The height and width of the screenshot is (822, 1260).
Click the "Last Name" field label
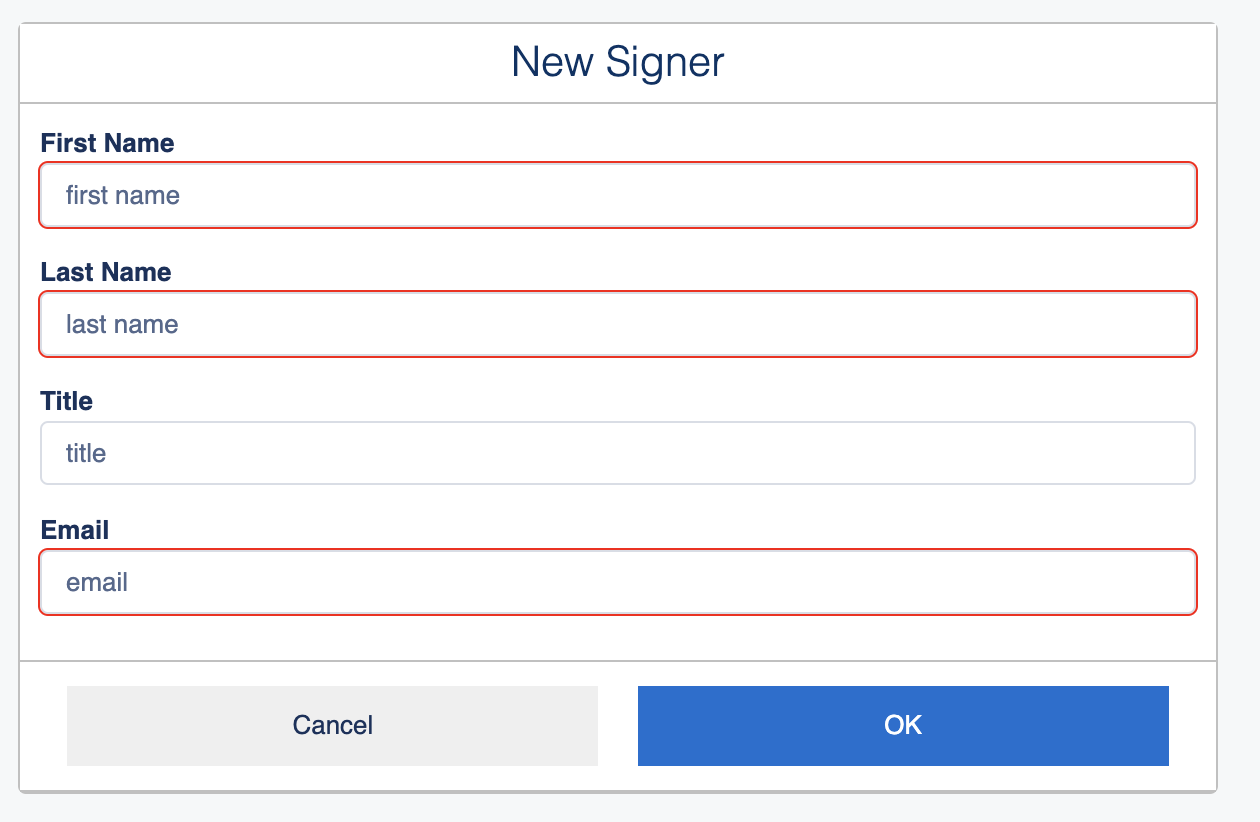pyautogui.click(x=105, y=272)
